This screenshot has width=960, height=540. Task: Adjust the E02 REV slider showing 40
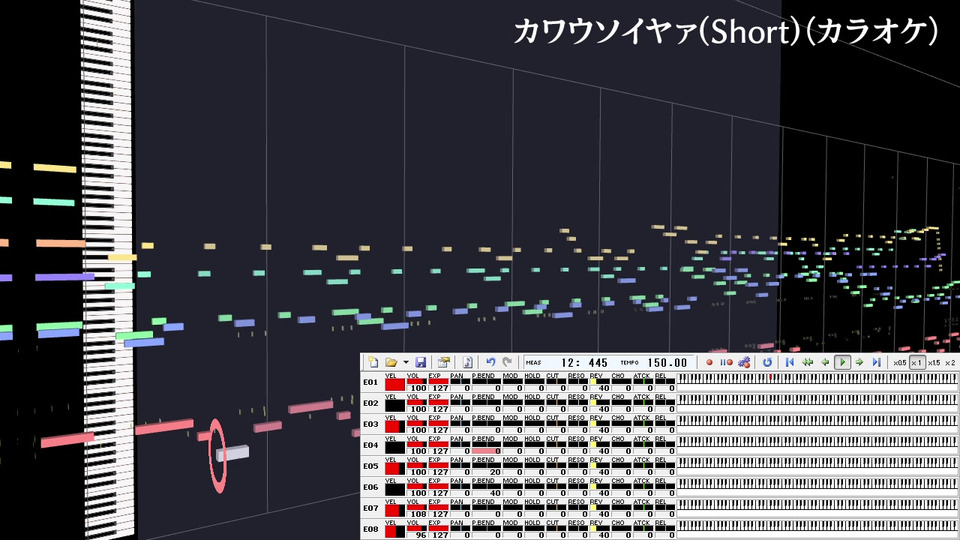599,402
